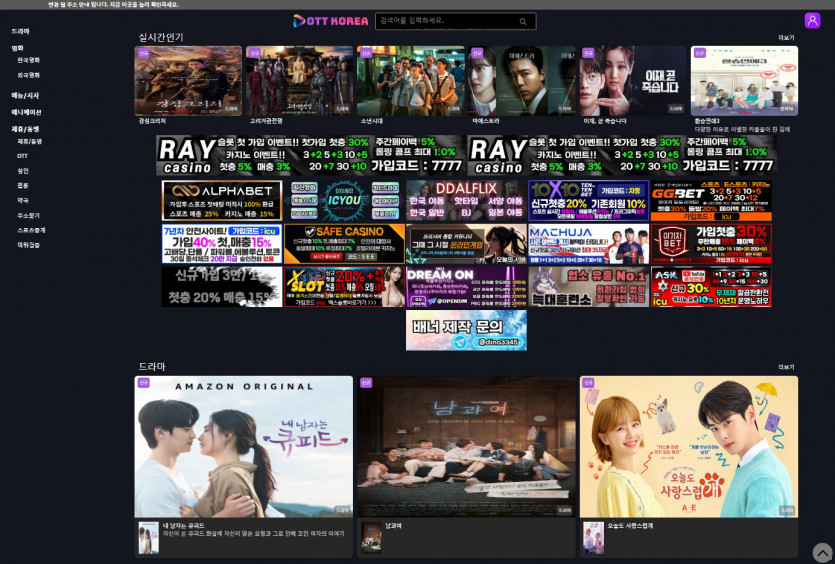Click the small 남과여 thumbnail icon
835x564 pixels.
click(371, 537)
